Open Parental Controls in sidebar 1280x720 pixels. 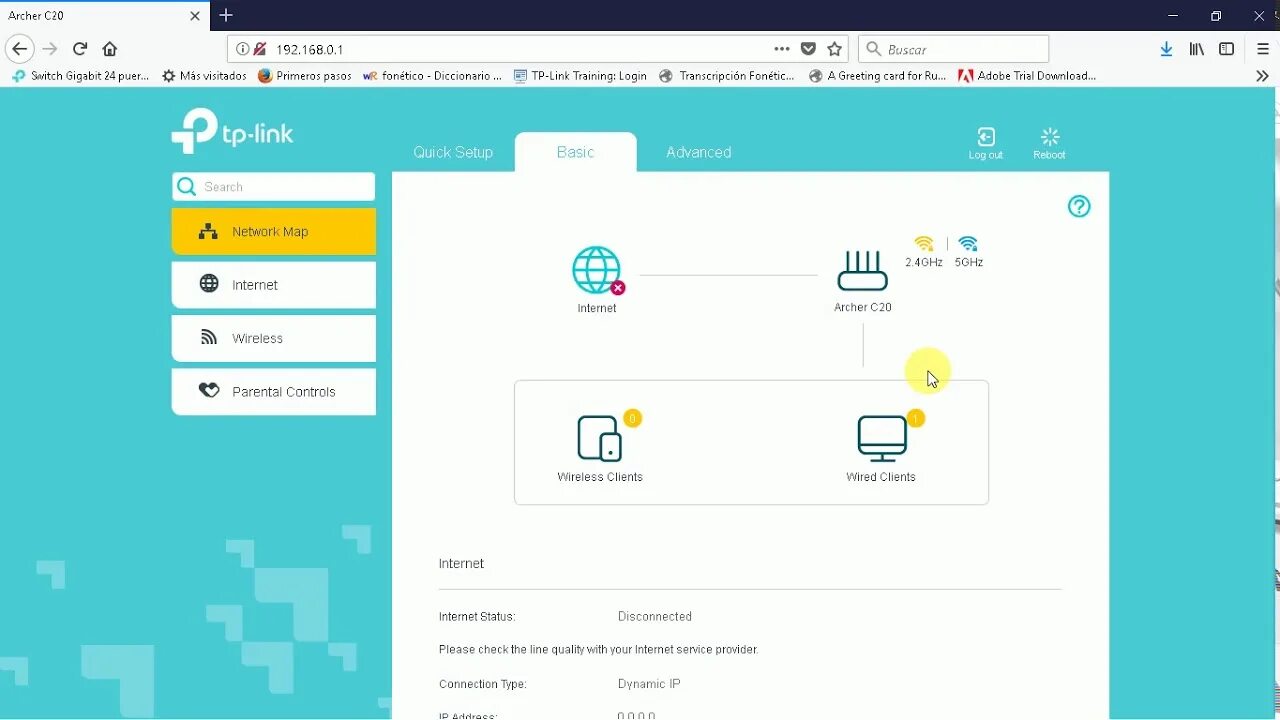[274, 392]
